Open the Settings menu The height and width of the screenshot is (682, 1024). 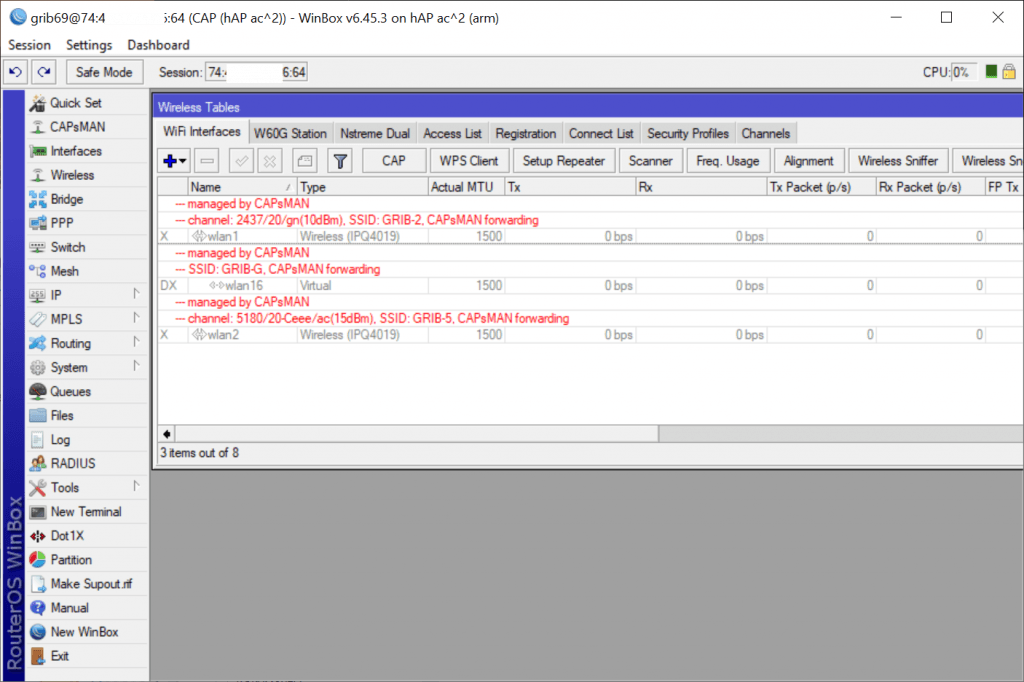click(x=89, y=45)
